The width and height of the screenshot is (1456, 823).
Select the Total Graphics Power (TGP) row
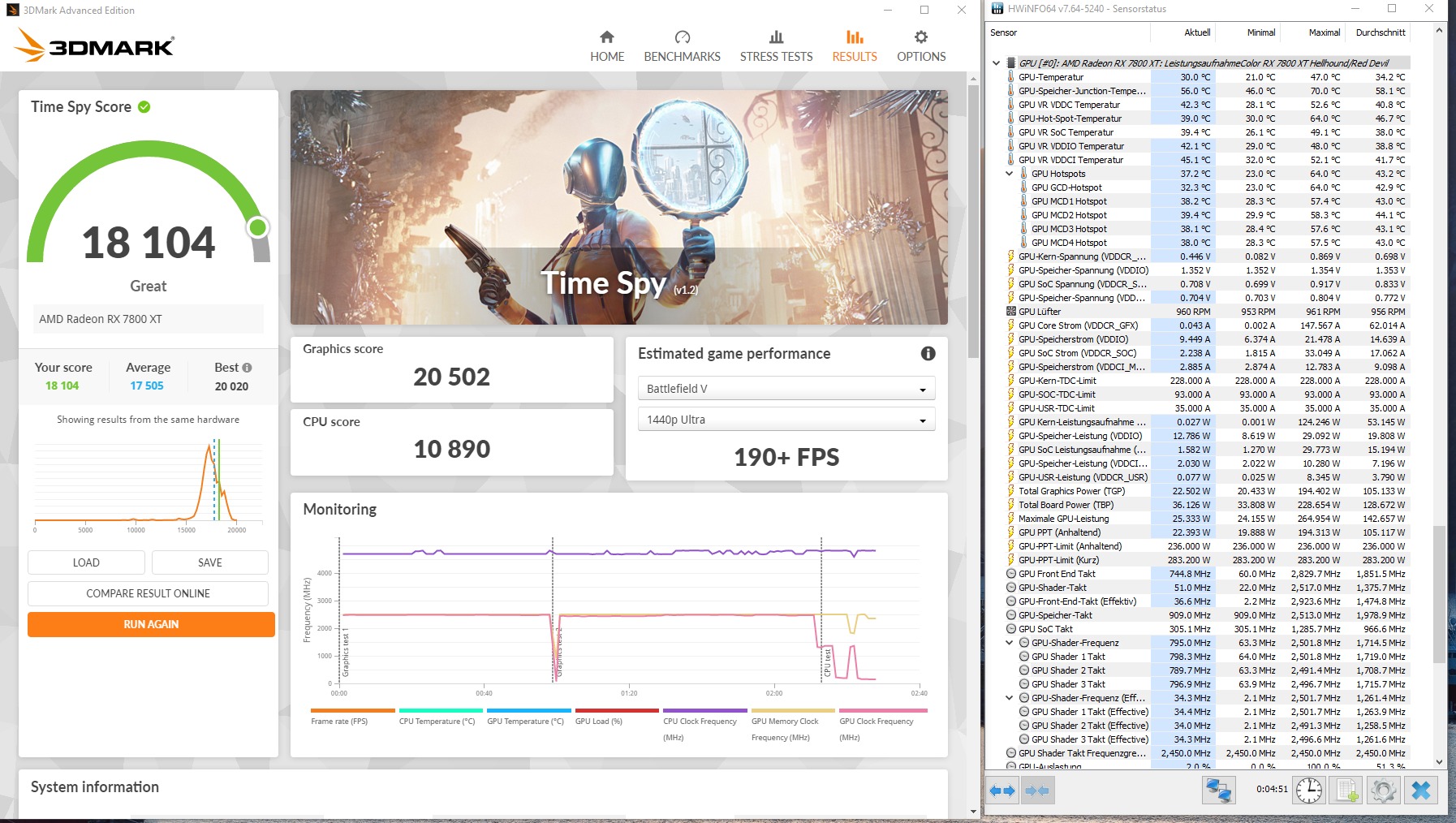1207,491
